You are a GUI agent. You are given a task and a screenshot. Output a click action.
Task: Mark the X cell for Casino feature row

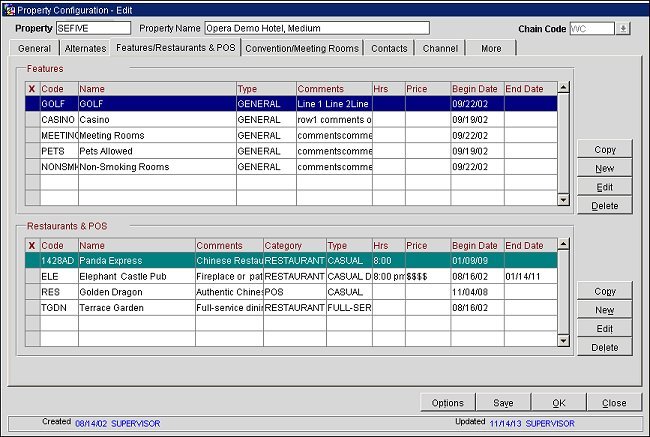coord(32,119)
